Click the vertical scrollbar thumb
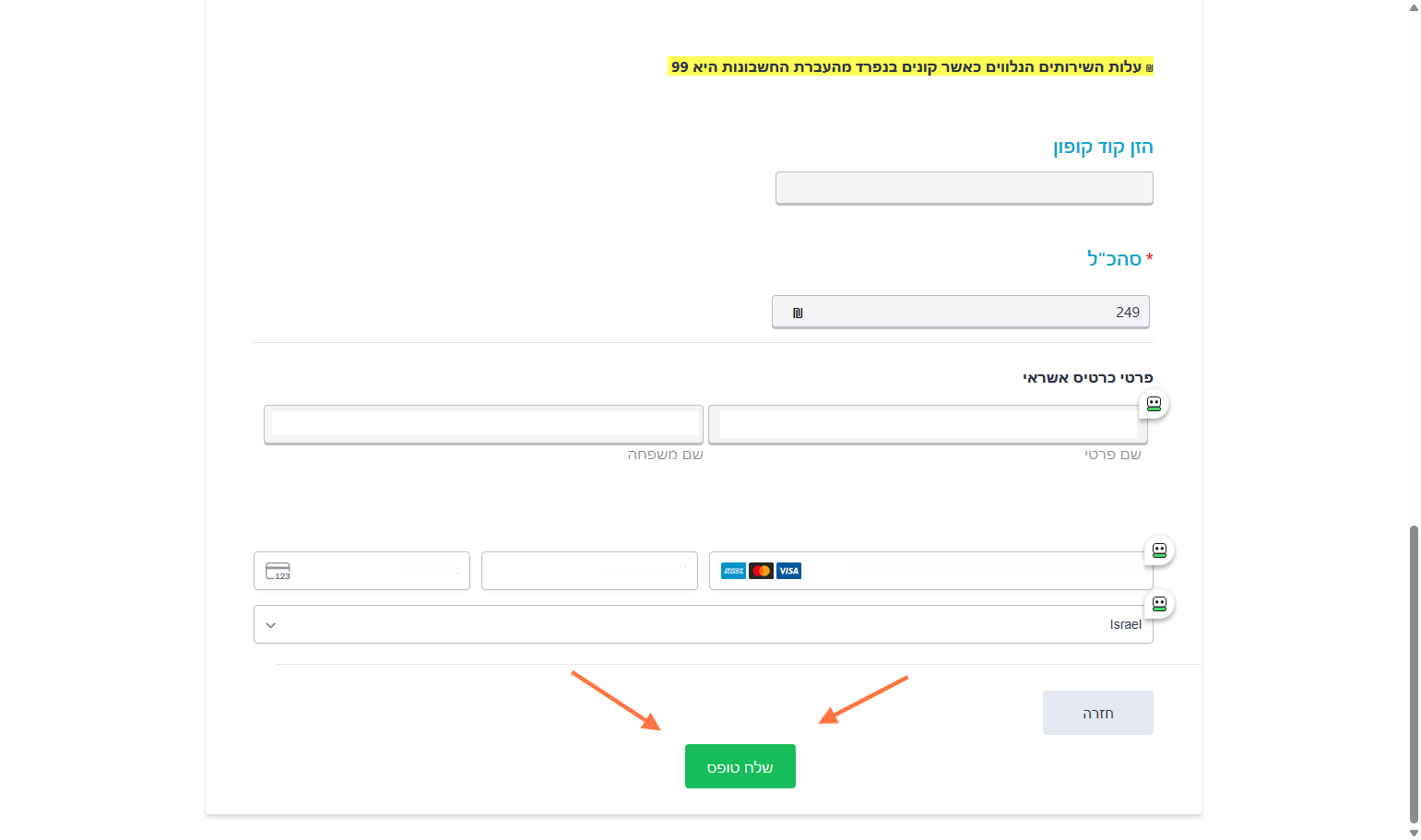Screen dimensions: 1421x840 pos(1414,673)
